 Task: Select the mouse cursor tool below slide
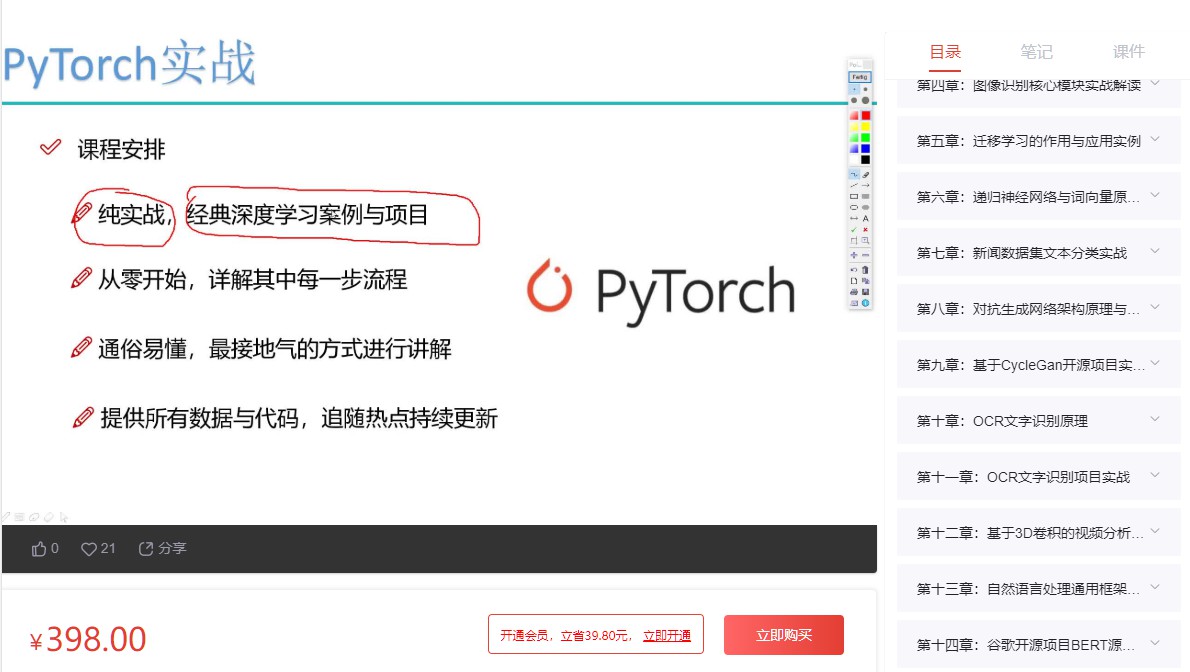[64, 516]
